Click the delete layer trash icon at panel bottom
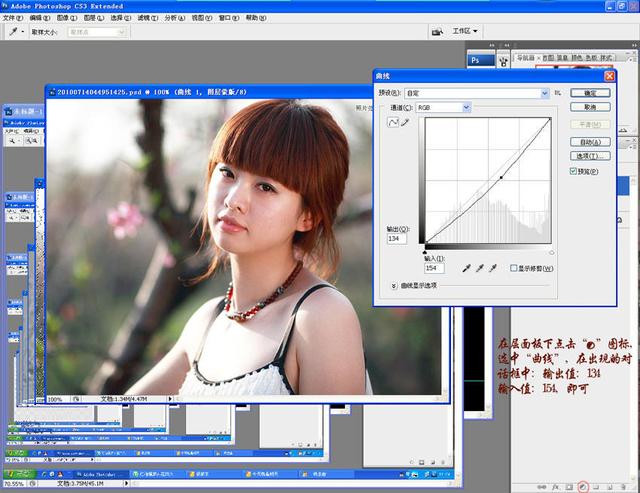Viewport: 640px width, 493px height. tap(623, 487)
